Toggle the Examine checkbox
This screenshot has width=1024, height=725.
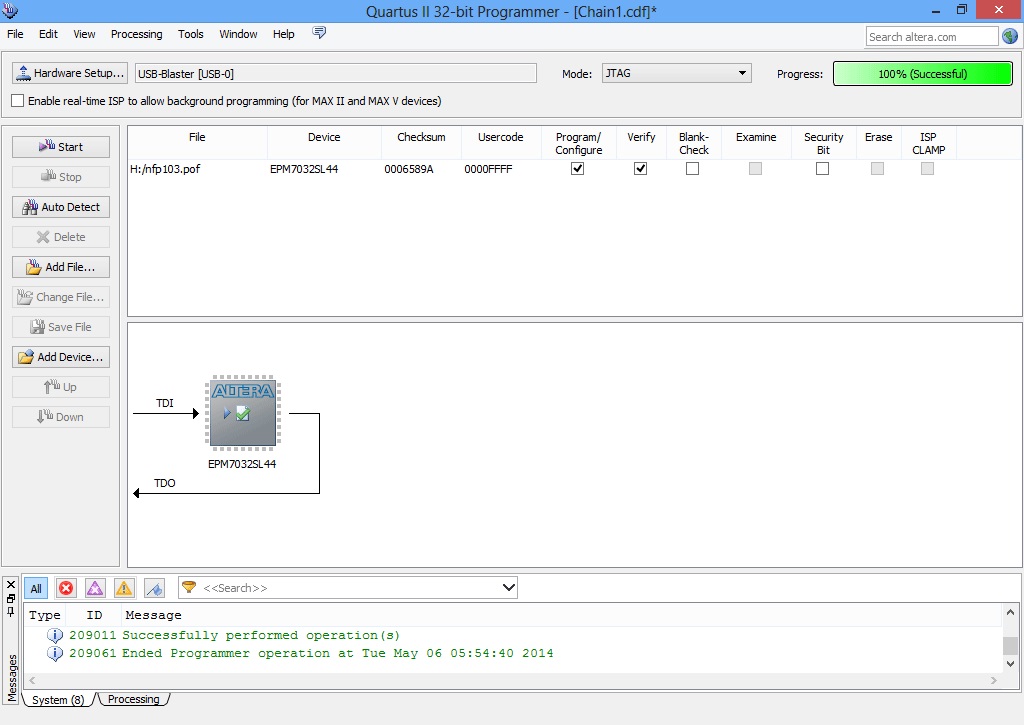[x=756, y=169]
